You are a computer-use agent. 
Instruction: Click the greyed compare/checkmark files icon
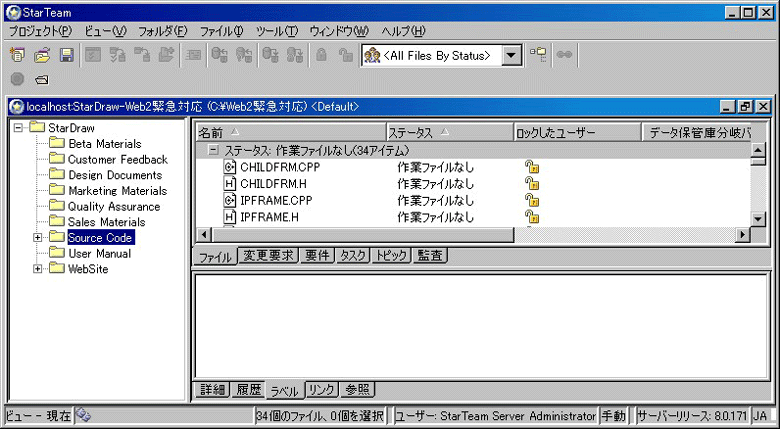(118, 55)
